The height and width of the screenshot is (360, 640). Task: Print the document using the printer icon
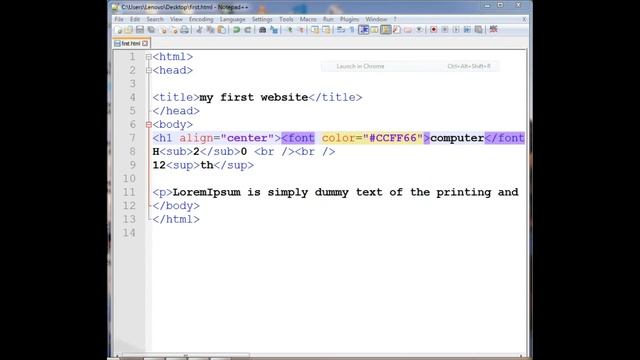click(x=185, y=30)
